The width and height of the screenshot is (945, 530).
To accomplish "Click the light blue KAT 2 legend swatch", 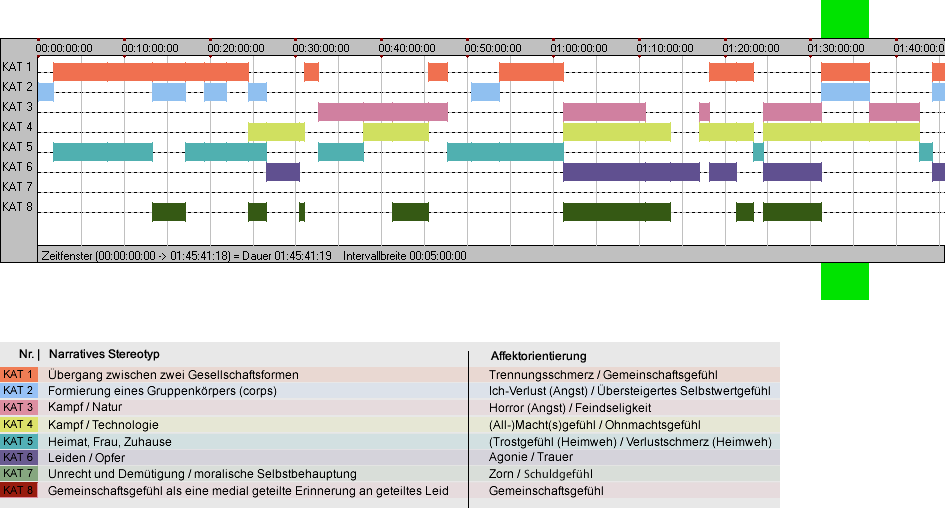I will click(x=19, y=391).
